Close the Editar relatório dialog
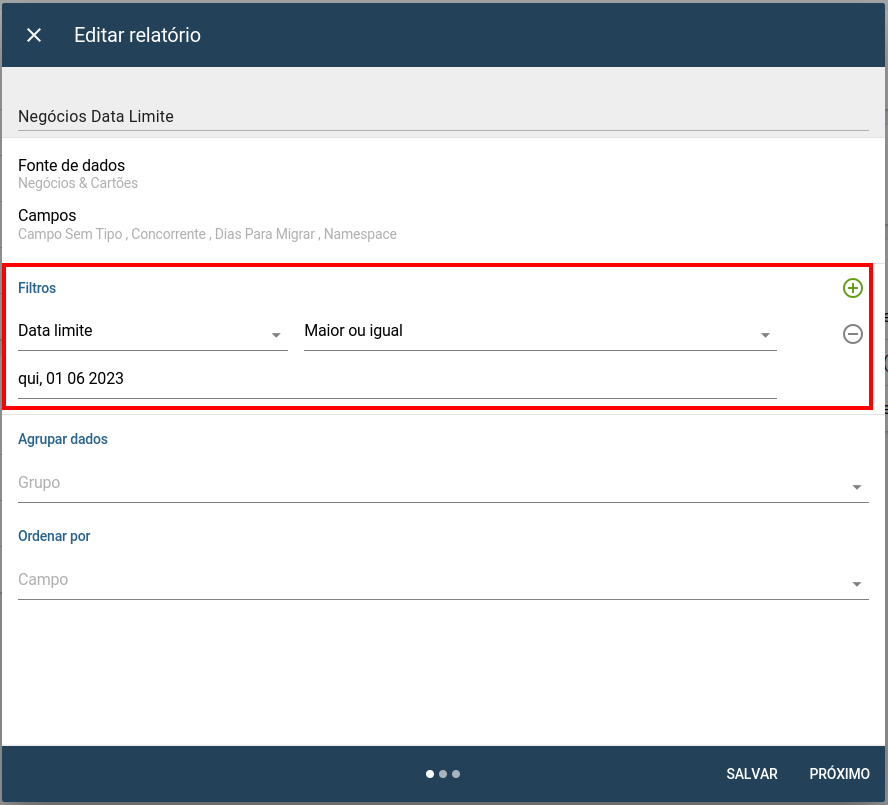Screen dimensions: 888x805 tap(34, 35)
